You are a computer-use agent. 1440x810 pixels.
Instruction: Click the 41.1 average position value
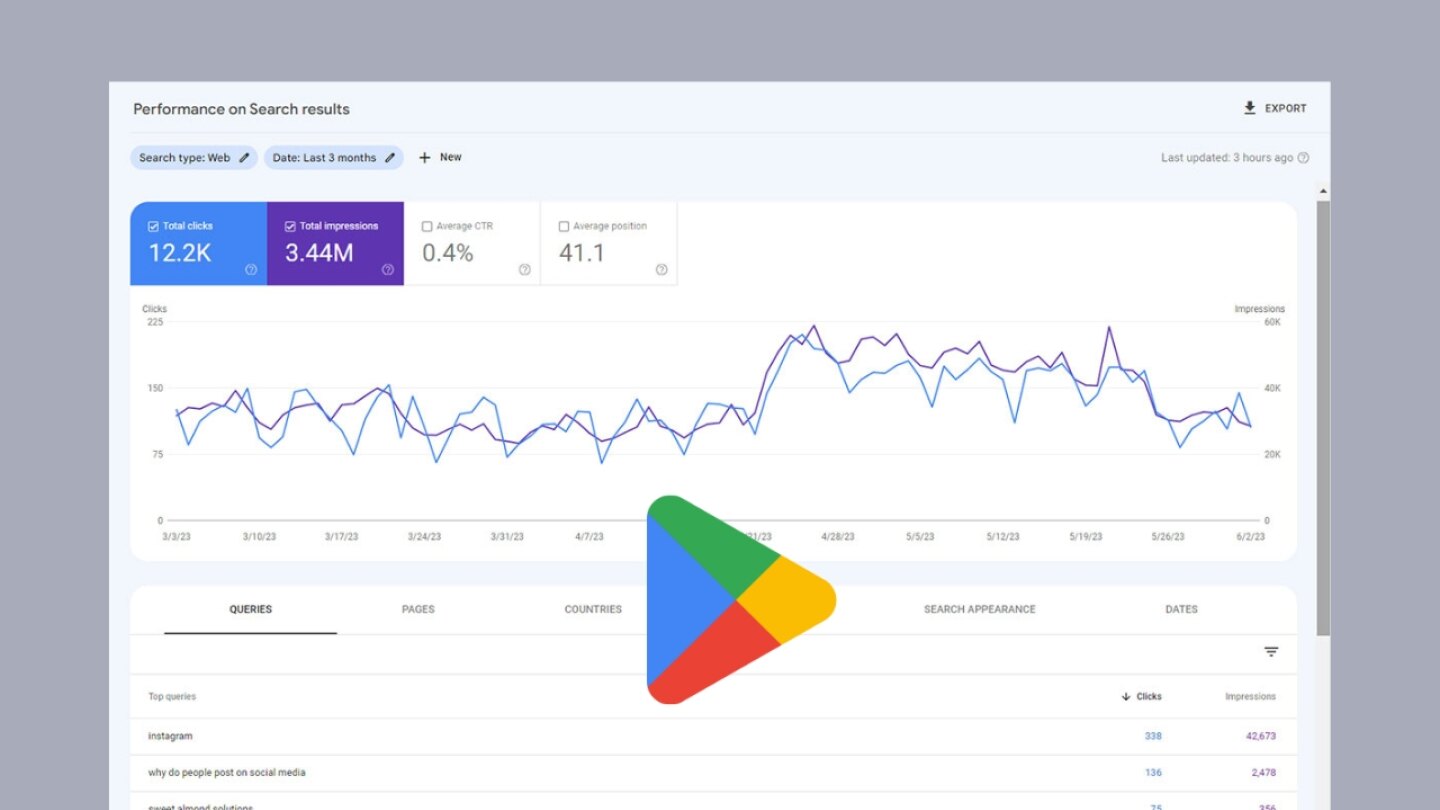[582, 253]
